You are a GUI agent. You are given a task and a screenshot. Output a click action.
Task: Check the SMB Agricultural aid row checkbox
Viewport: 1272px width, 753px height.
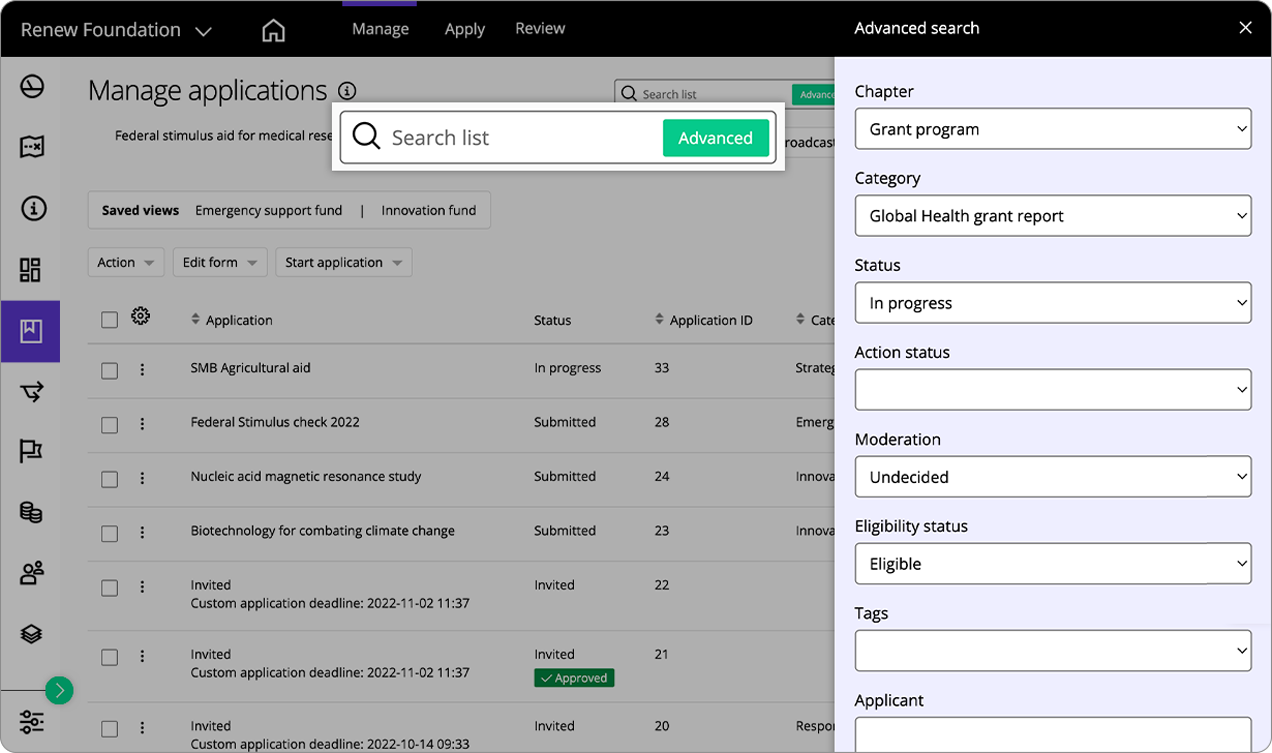coord(109,368)
